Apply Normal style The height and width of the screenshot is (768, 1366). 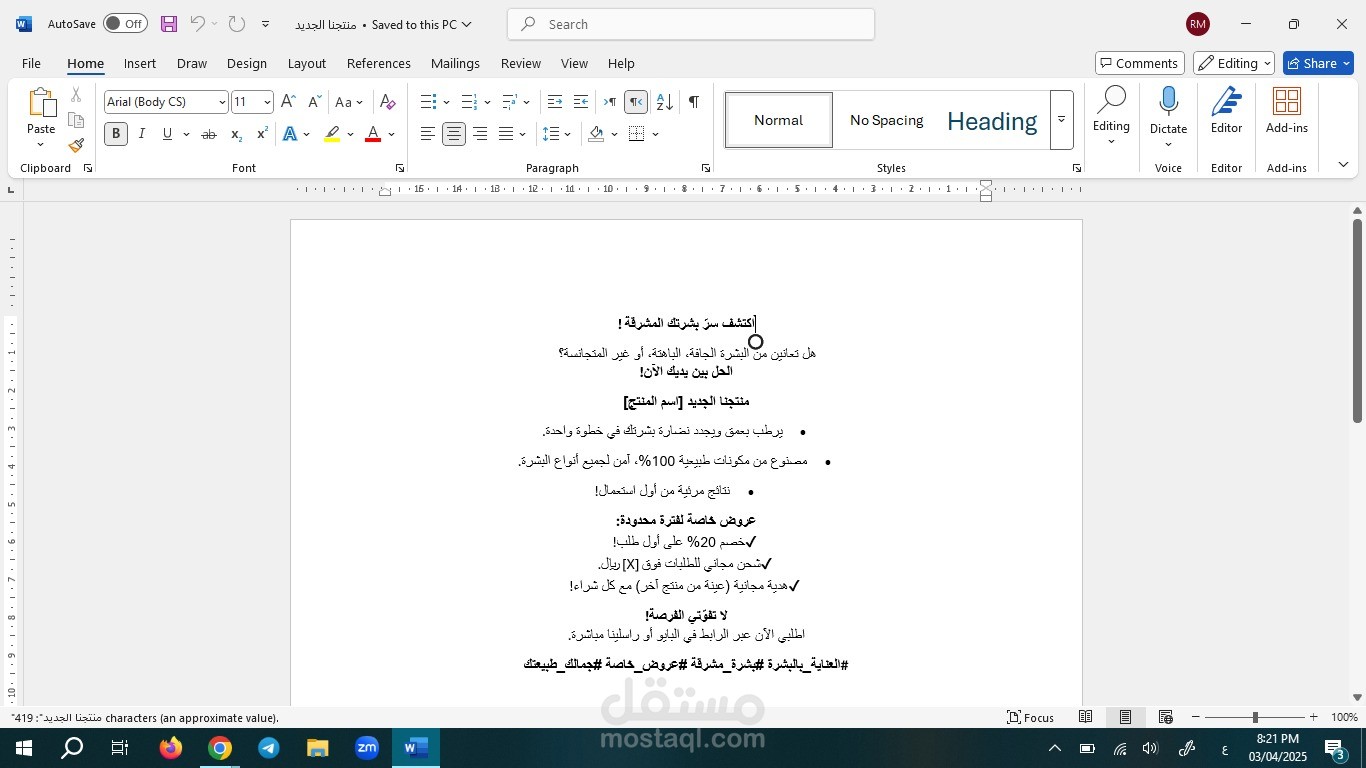pos(779,120)
